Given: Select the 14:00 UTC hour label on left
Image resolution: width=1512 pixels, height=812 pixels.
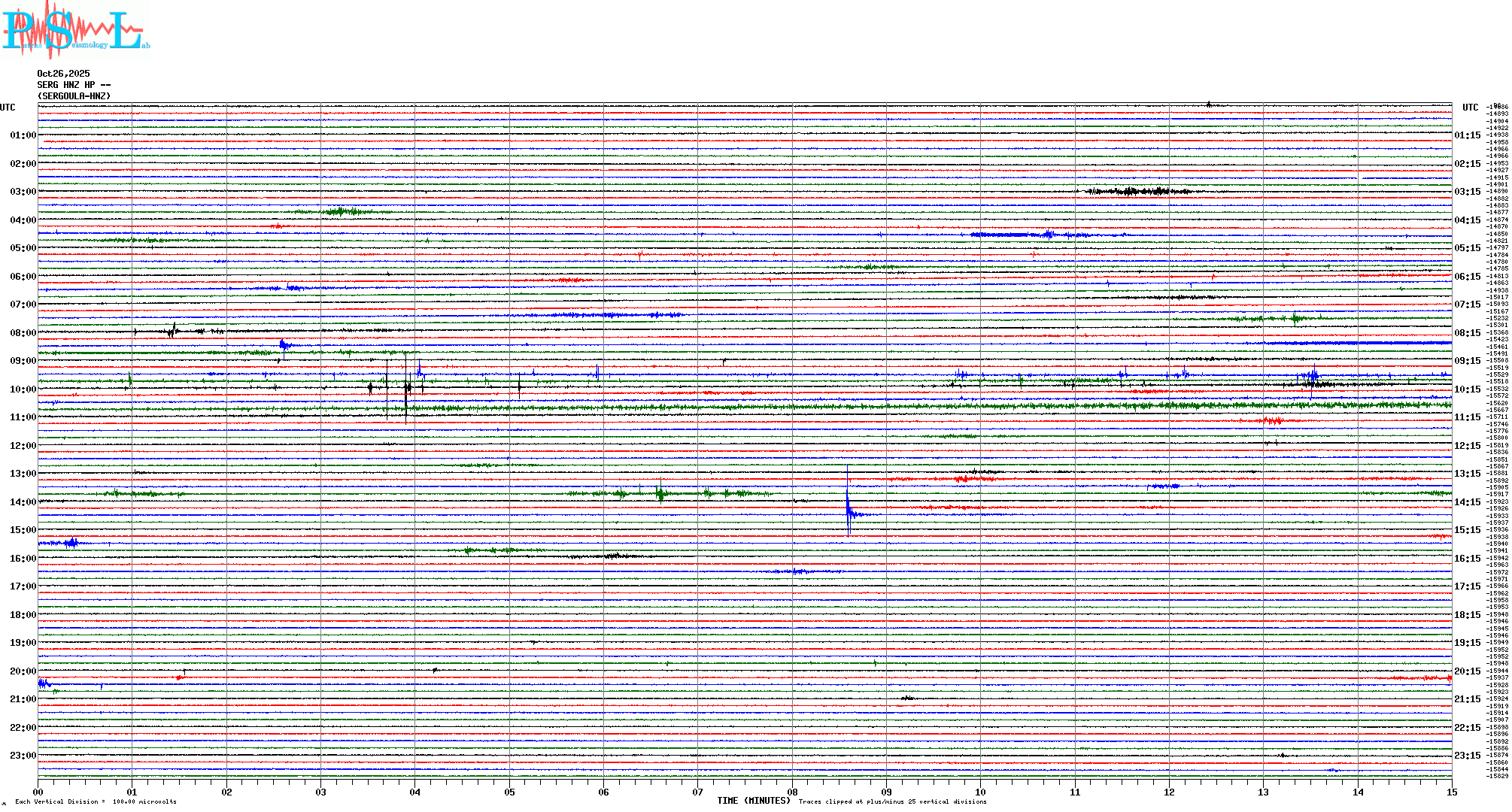Looking at the screenshot, I should [x=23, y=502].
